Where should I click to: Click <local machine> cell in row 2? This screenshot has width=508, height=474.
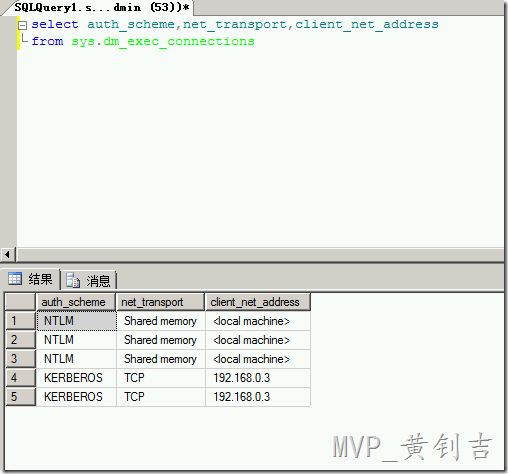[258, 340]
